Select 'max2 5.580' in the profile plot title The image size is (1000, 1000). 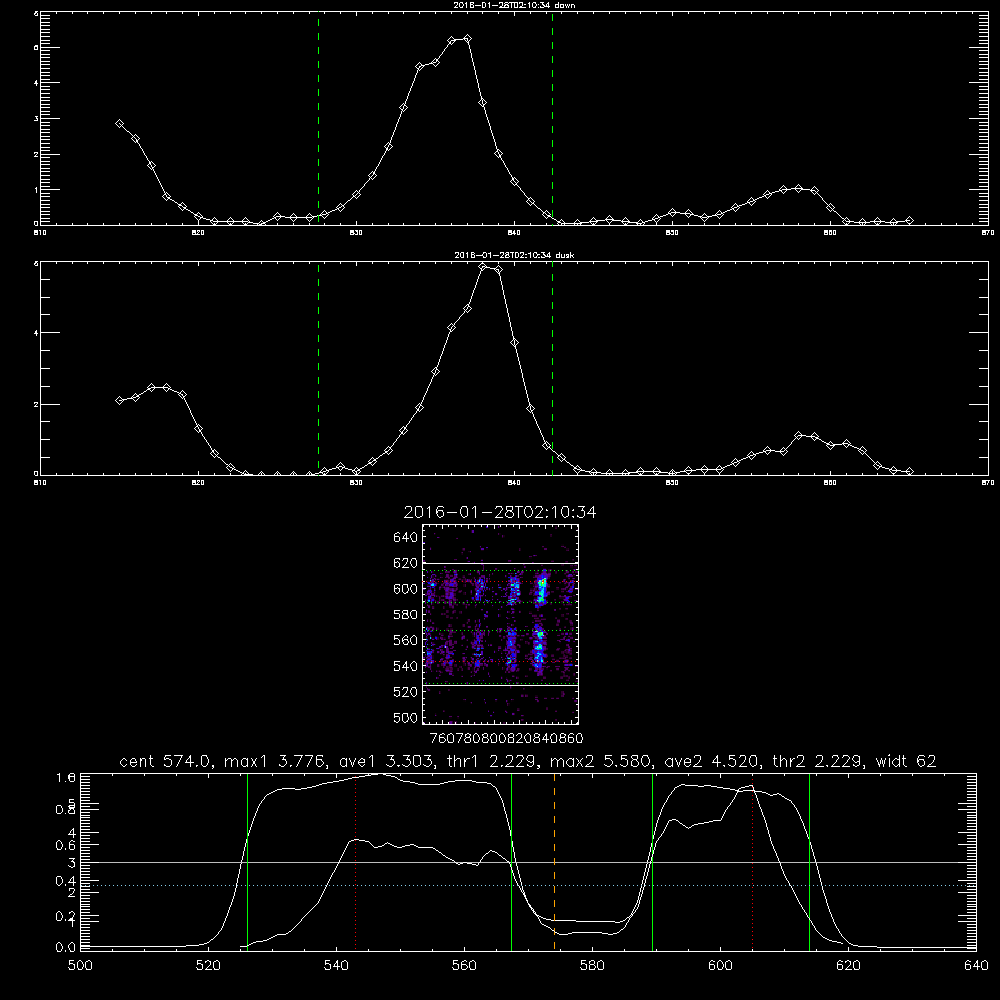coord(601,761)
